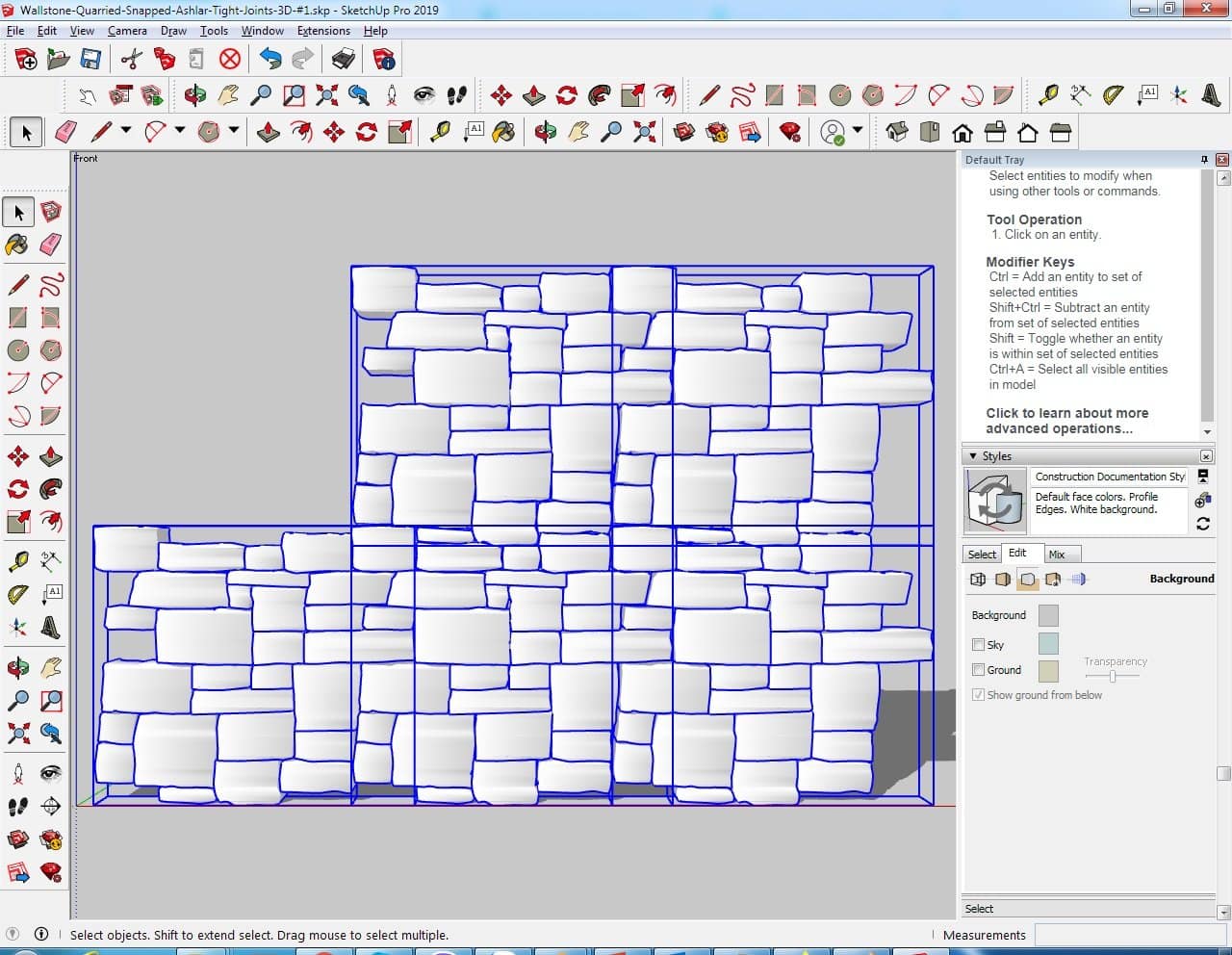Switch to the Mix tab
The image size is (1232, 955).
1057,555
